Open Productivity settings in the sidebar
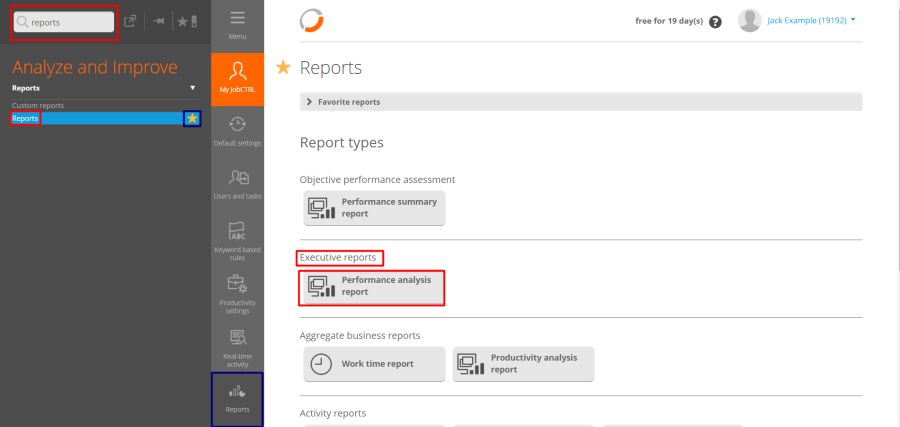900x427 pixels. (x=237, y=292)
